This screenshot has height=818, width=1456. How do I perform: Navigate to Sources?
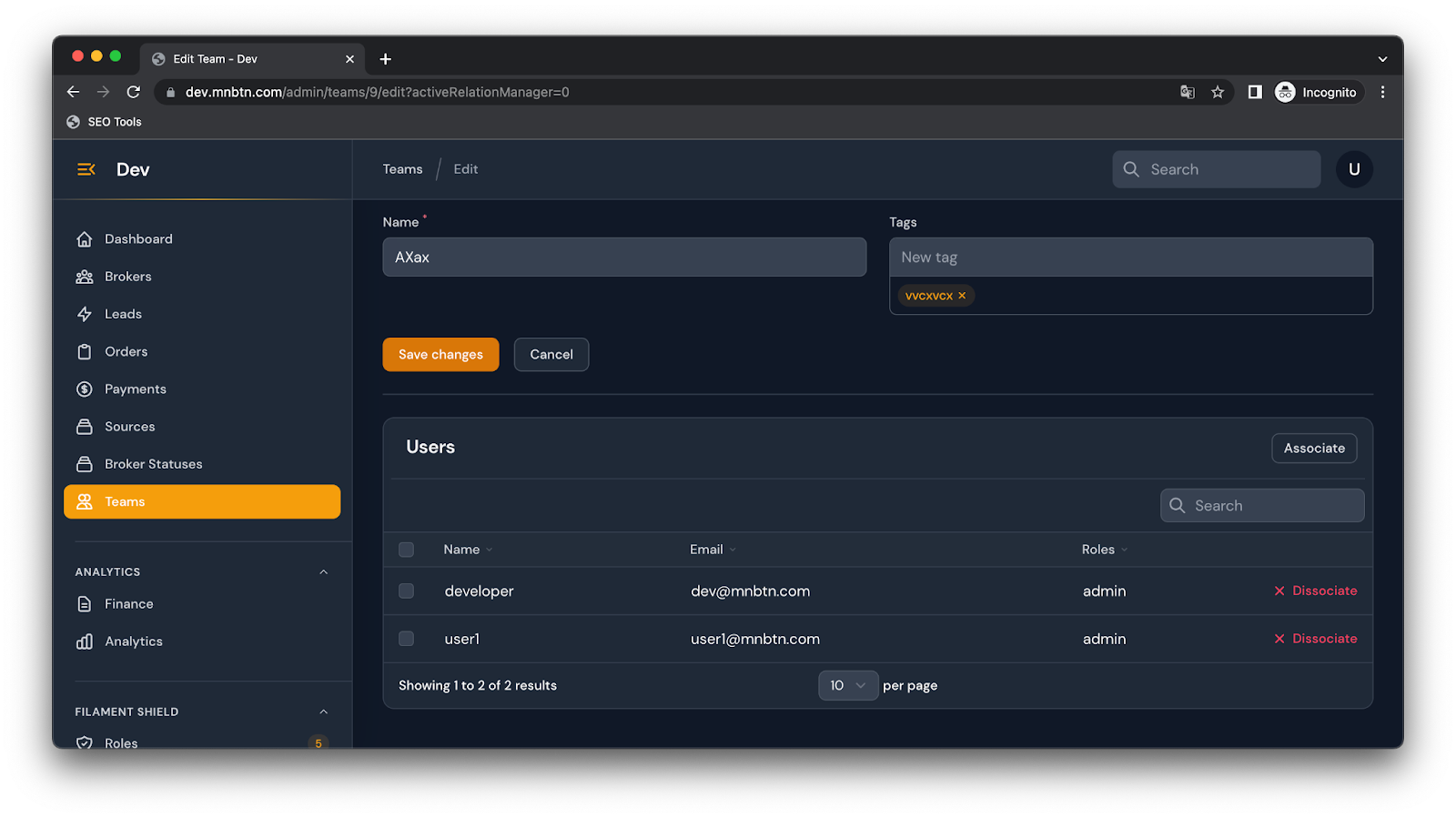[x=202, y=427]
